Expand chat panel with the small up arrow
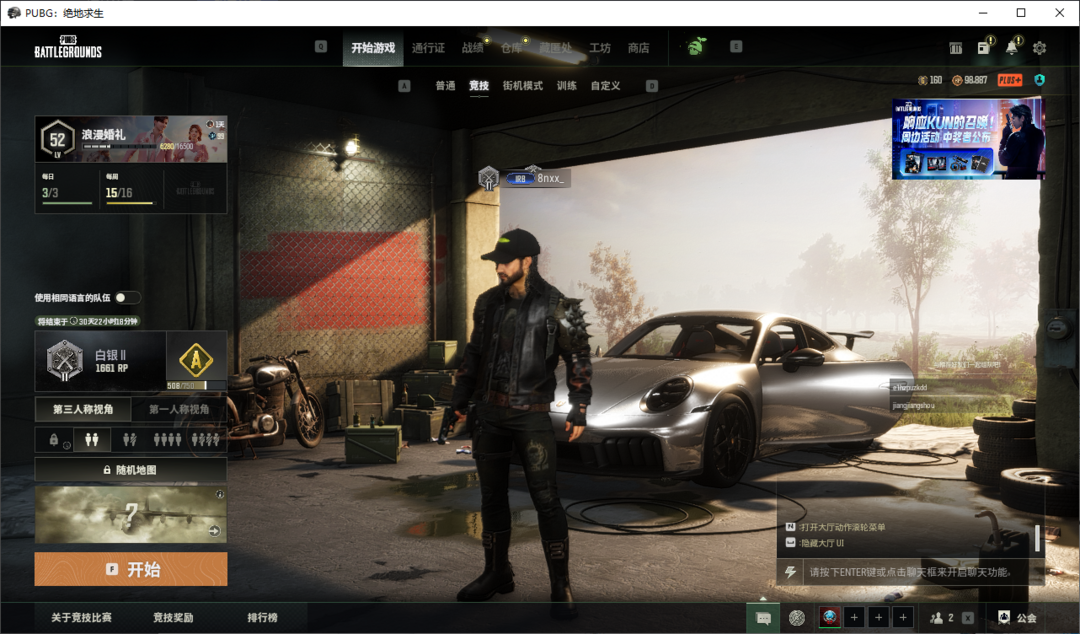This screenshot has height=634, width=1080. pyautogui.click(x=763, y=598)
